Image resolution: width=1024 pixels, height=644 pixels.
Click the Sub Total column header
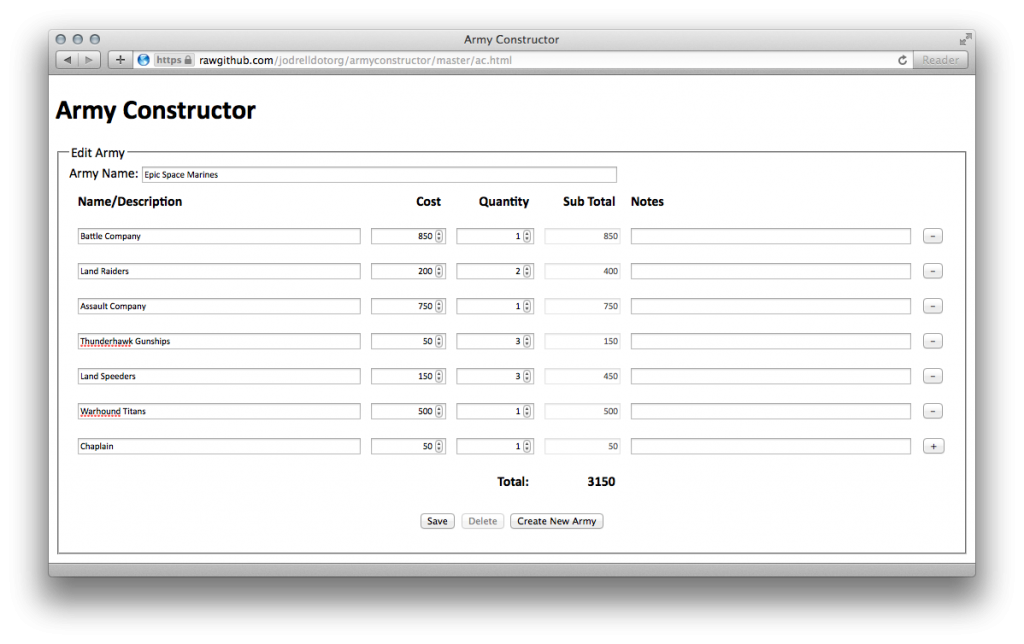[589, 202]
